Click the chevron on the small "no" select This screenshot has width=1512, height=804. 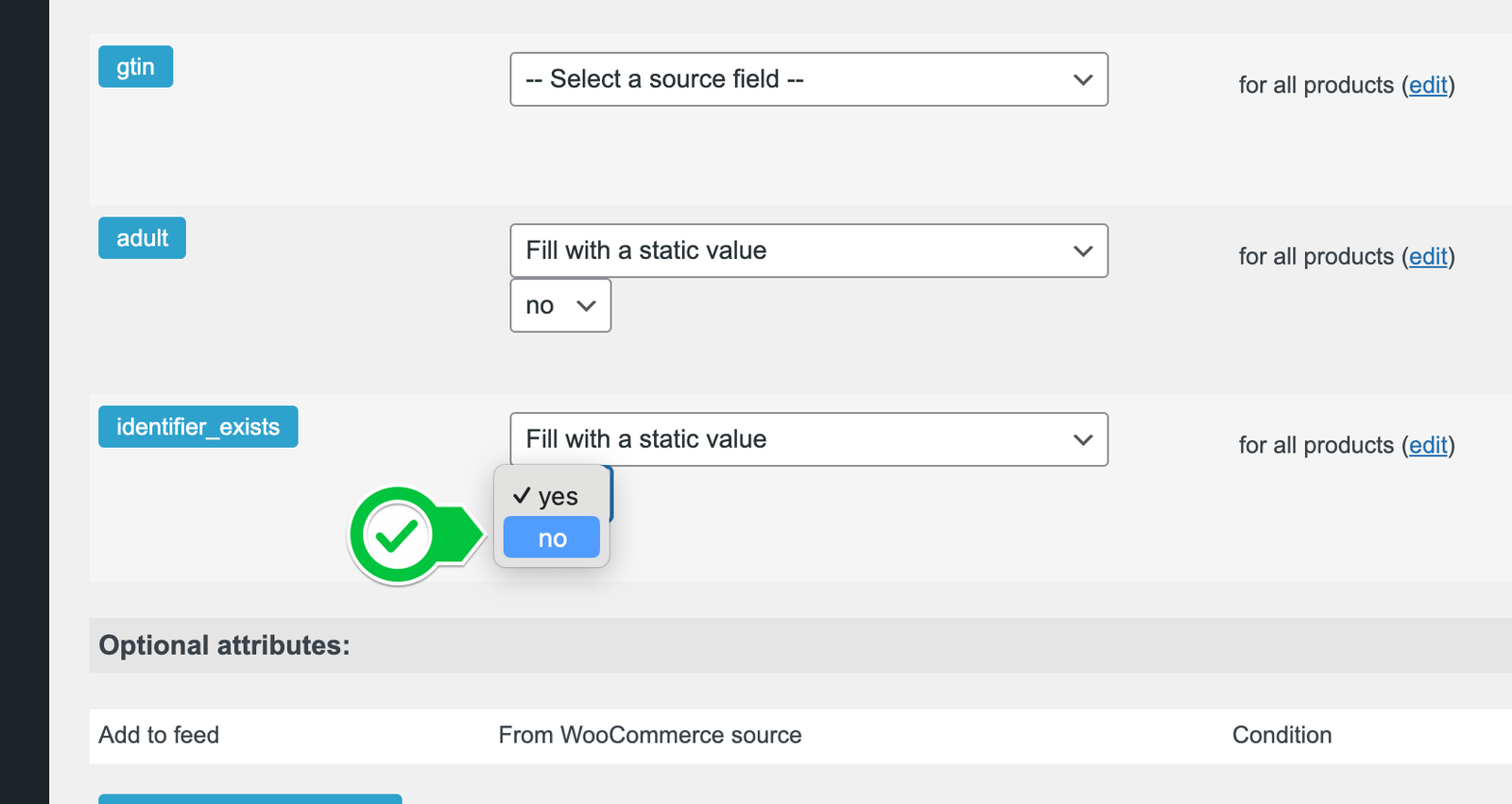(x=586, y=306)
